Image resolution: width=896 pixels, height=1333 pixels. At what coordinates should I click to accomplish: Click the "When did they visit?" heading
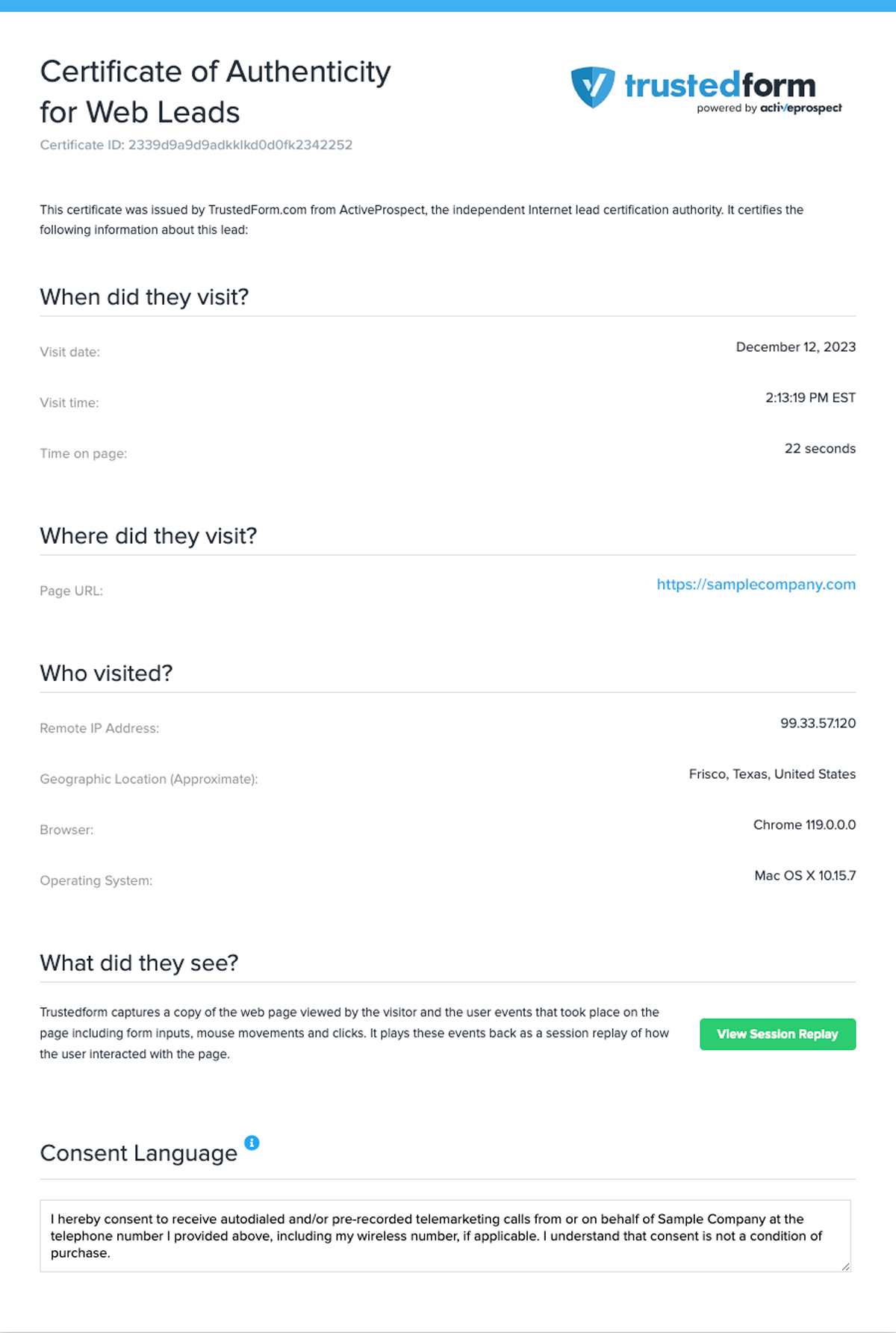point(144,297)
